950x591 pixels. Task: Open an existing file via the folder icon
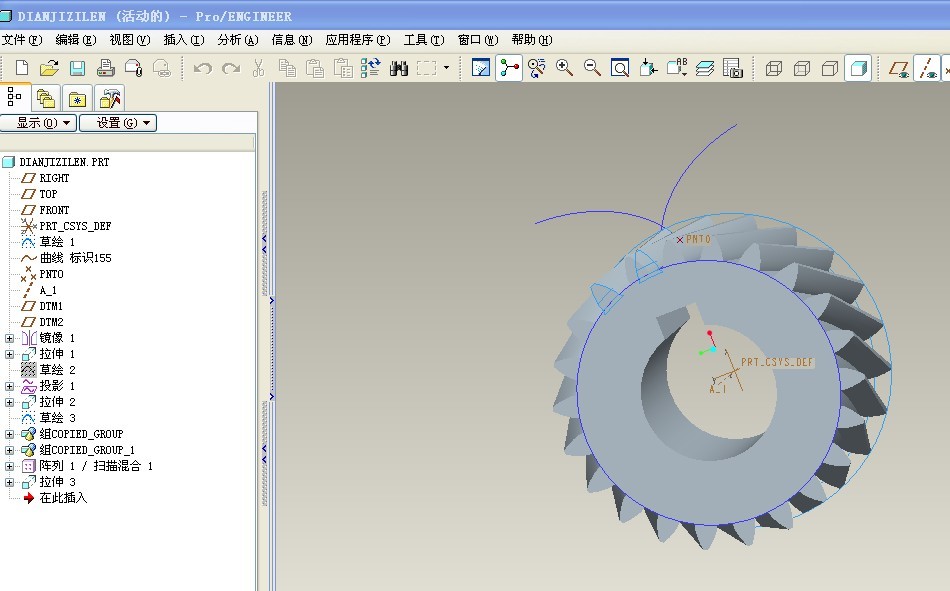click(x=49, y=68)
